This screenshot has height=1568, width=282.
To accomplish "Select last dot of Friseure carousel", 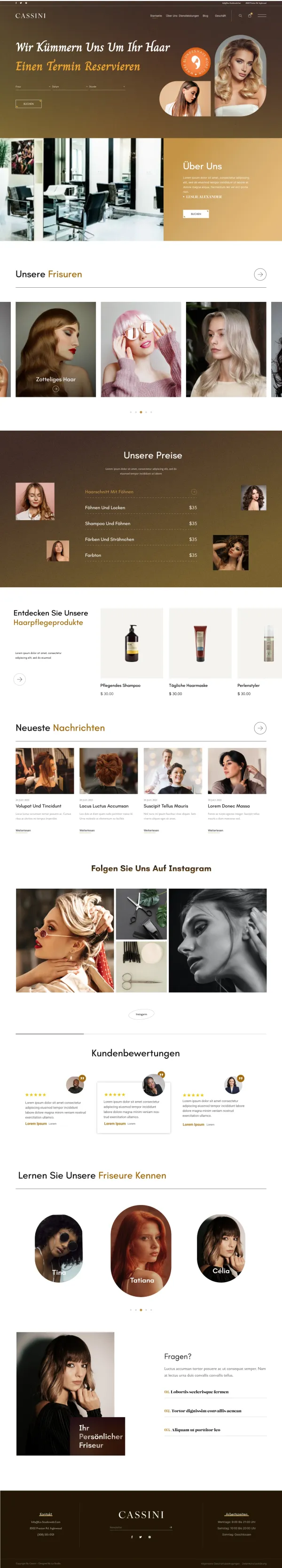I will (x=151, y=1309).
